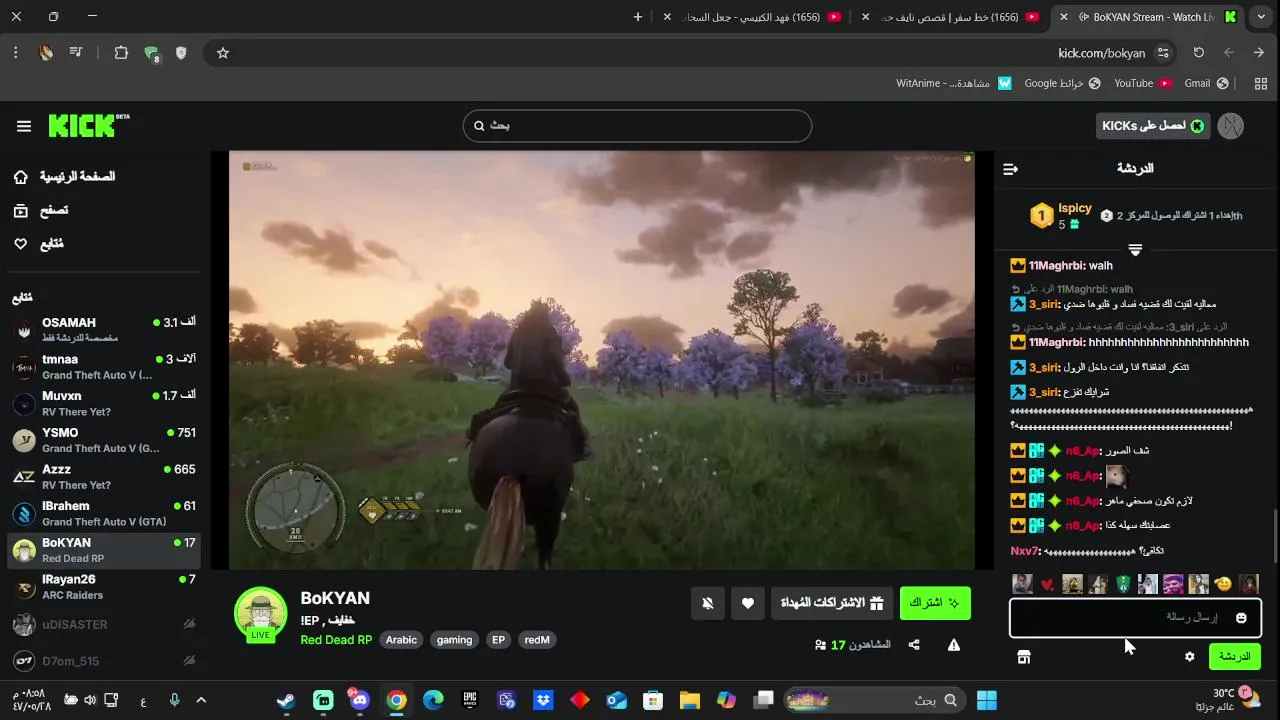This screenshot has height=720, width=1280.
Task: Open YSMO channel in sidebar
Action: tap(104, 440)
